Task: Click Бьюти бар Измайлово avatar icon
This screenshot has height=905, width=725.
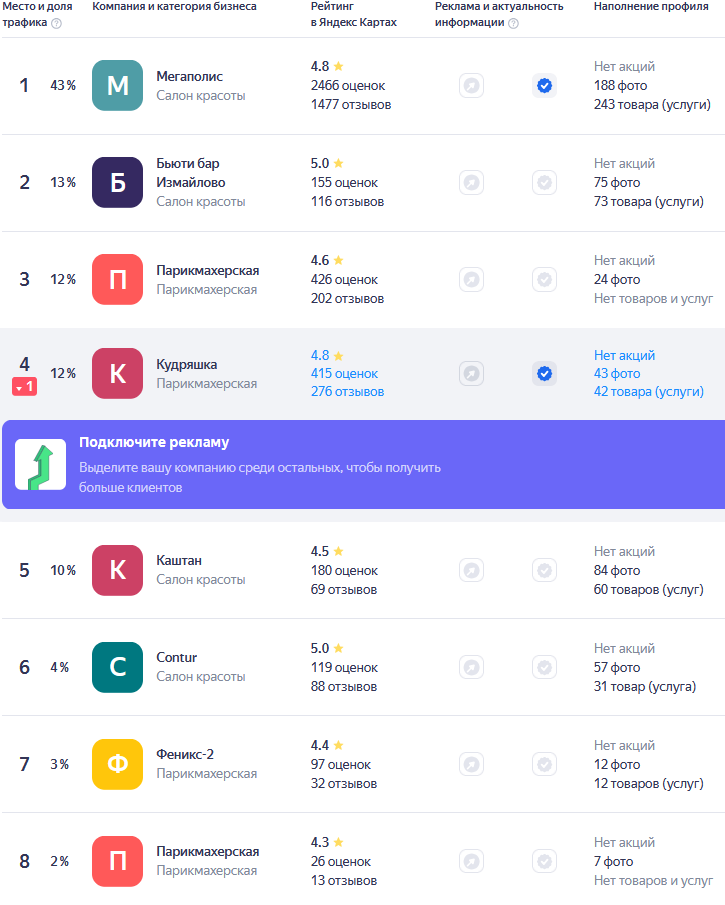Action: 118,182
